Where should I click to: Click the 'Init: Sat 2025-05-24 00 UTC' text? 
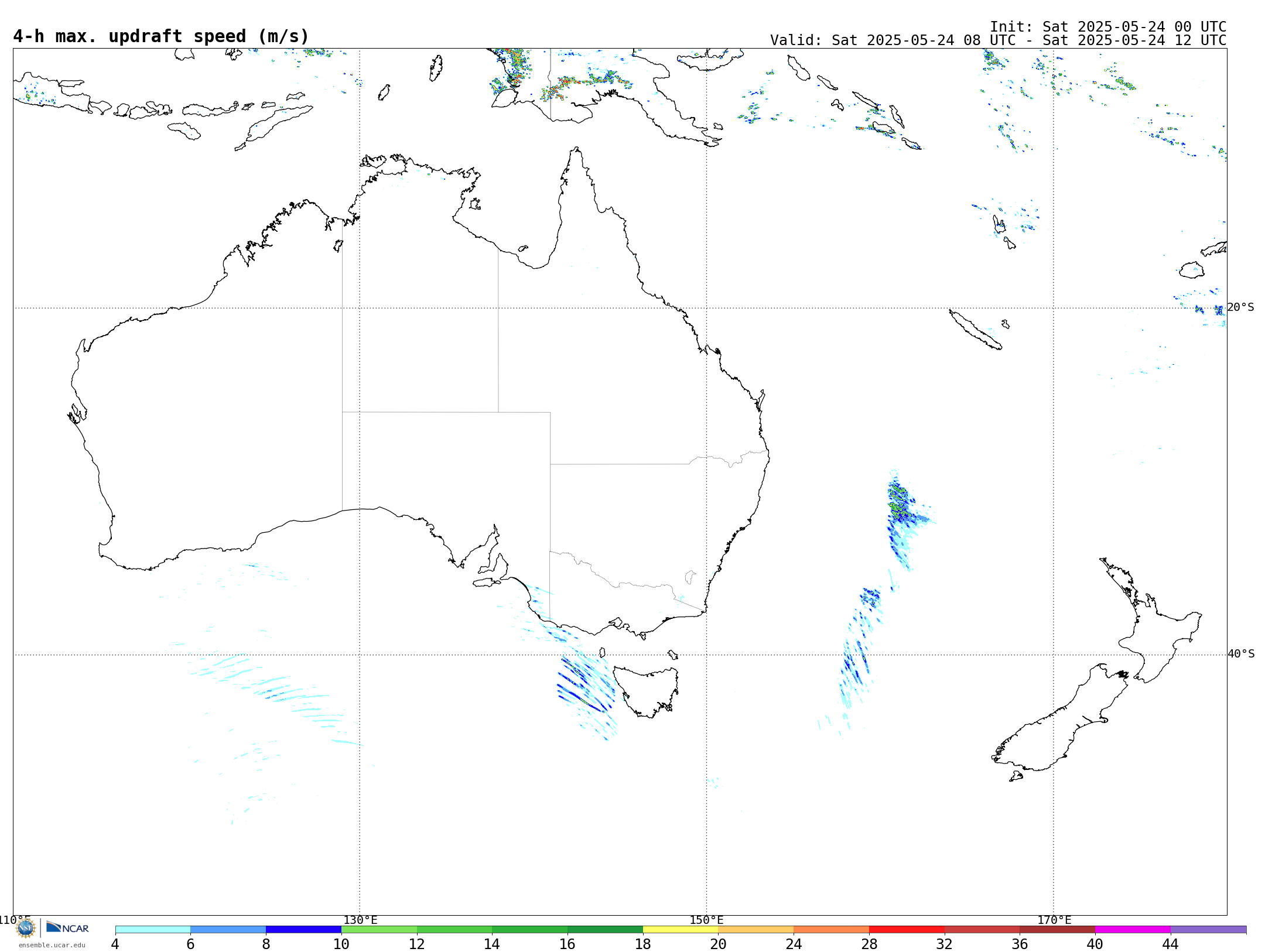1108,27
